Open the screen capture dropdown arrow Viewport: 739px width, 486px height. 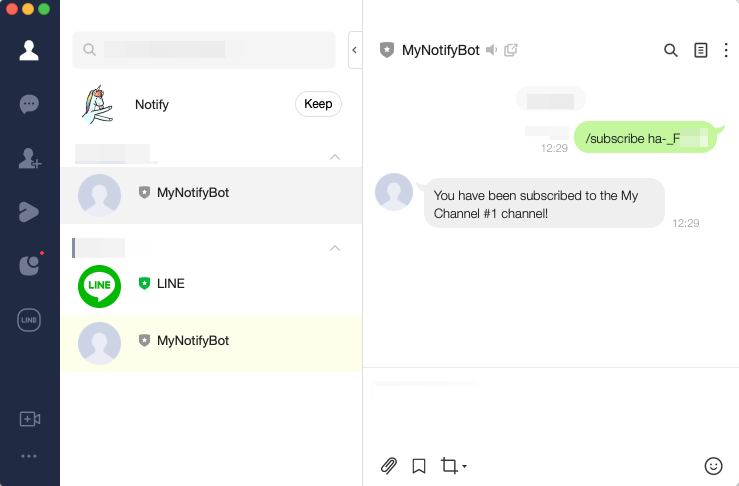tap(465, 466)
